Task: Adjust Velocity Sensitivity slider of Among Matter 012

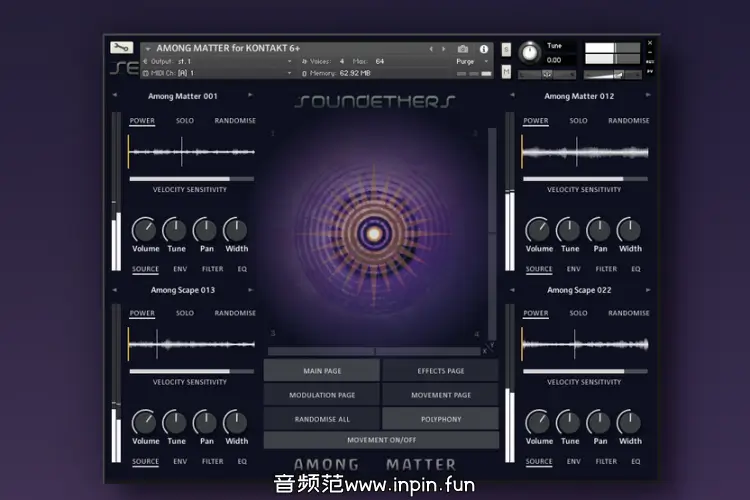Action: click(585, 179)
